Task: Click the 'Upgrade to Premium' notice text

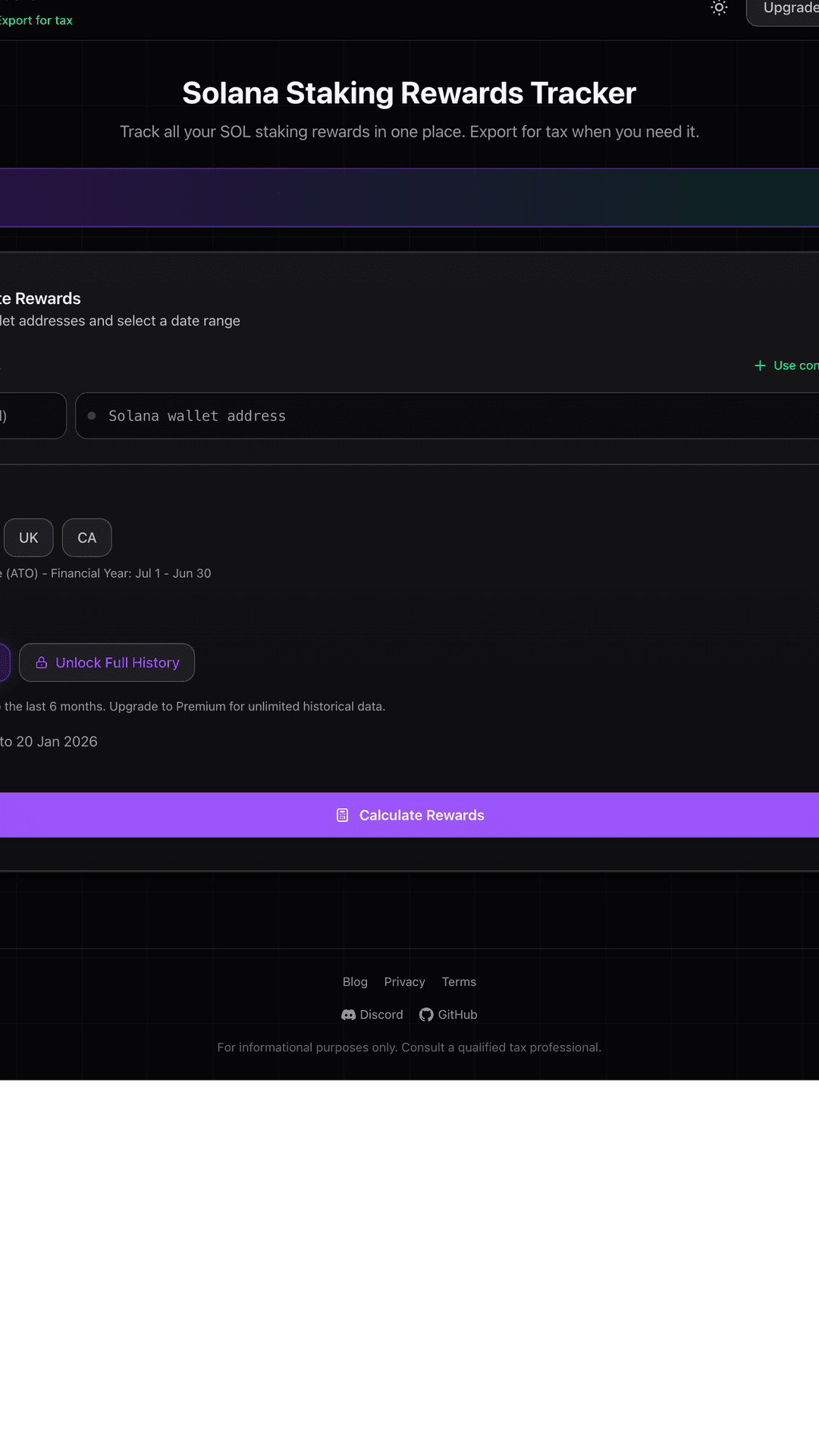Action: click(x=247, y=707)
